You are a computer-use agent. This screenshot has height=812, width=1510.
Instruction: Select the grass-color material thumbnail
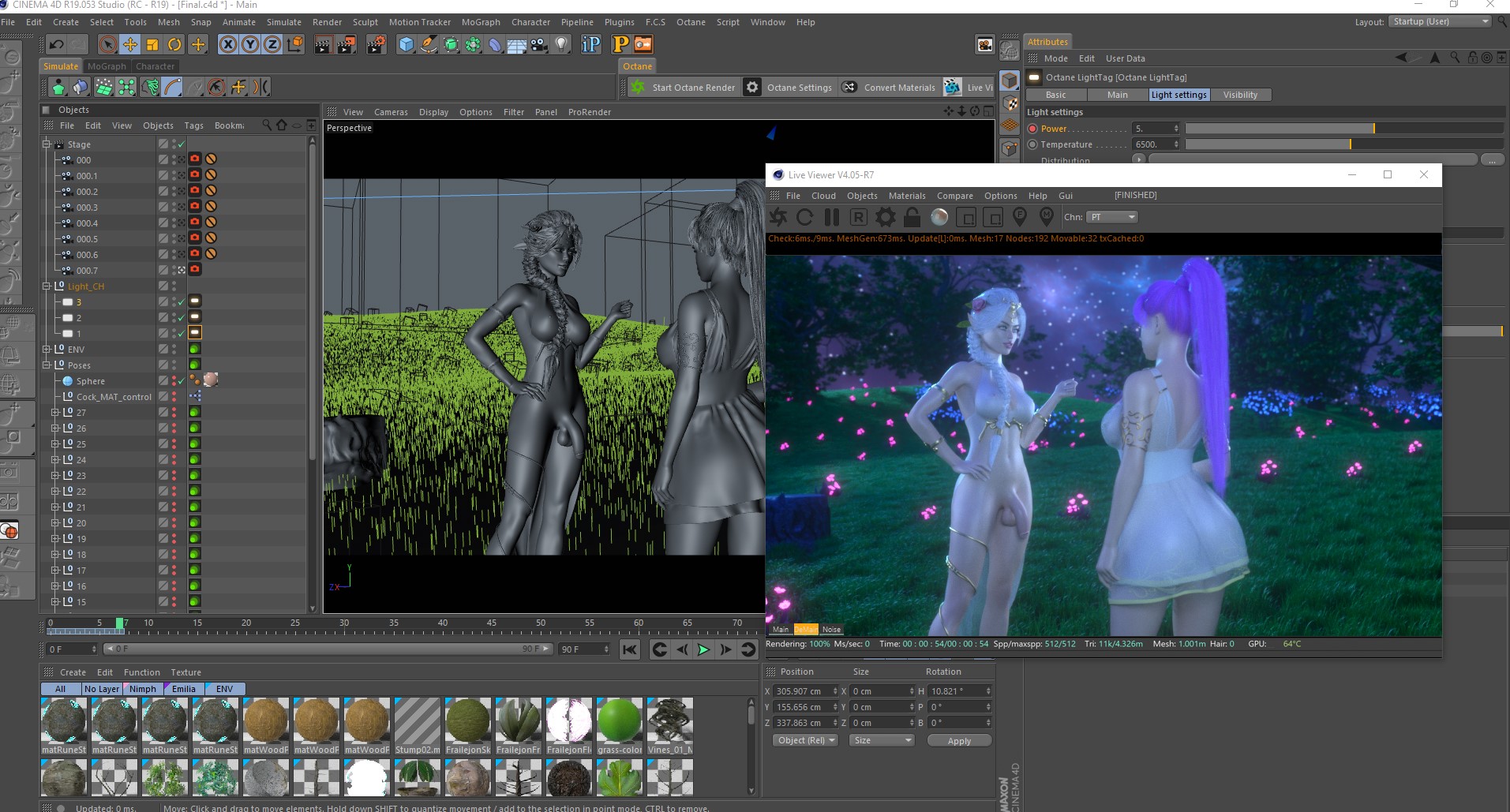(x=620, y=726)
